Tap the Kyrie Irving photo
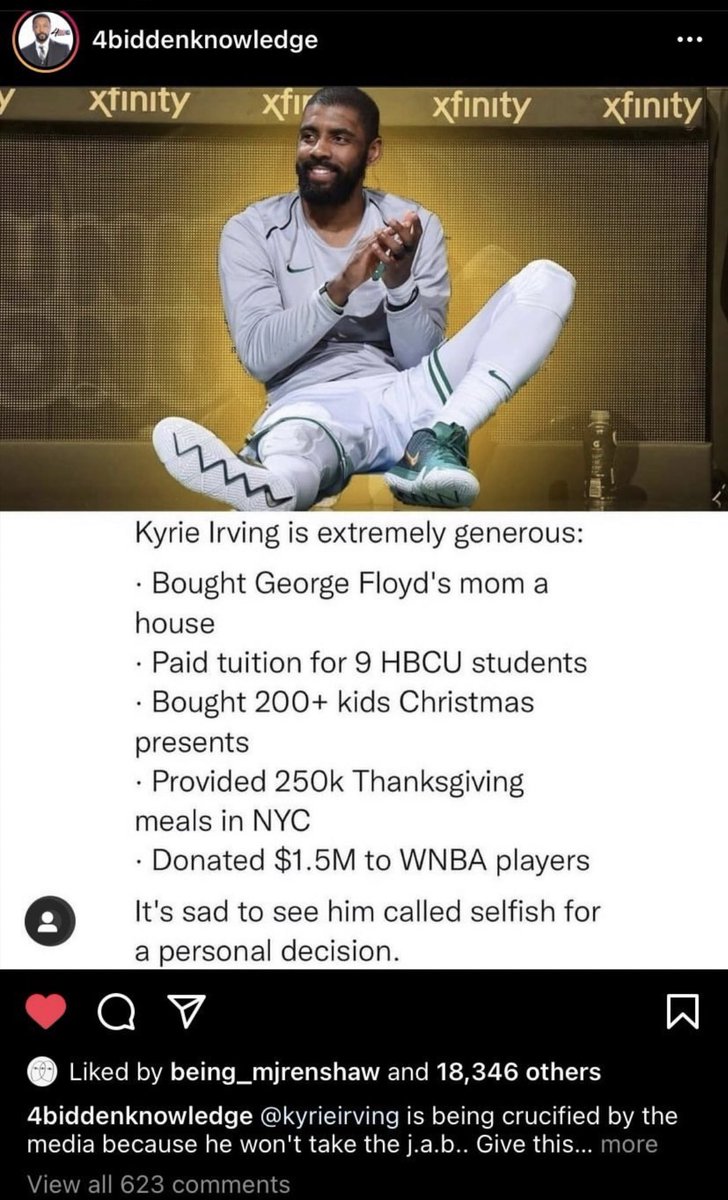728x1200 pixels. 364,298
